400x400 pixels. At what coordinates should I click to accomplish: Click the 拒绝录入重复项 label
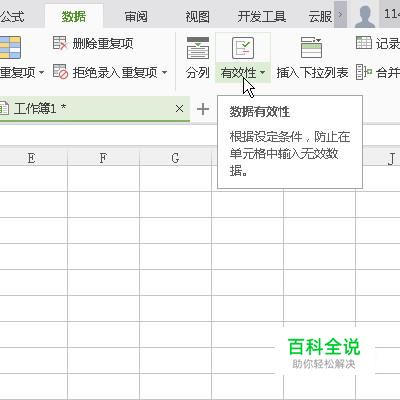click(115, 72)
